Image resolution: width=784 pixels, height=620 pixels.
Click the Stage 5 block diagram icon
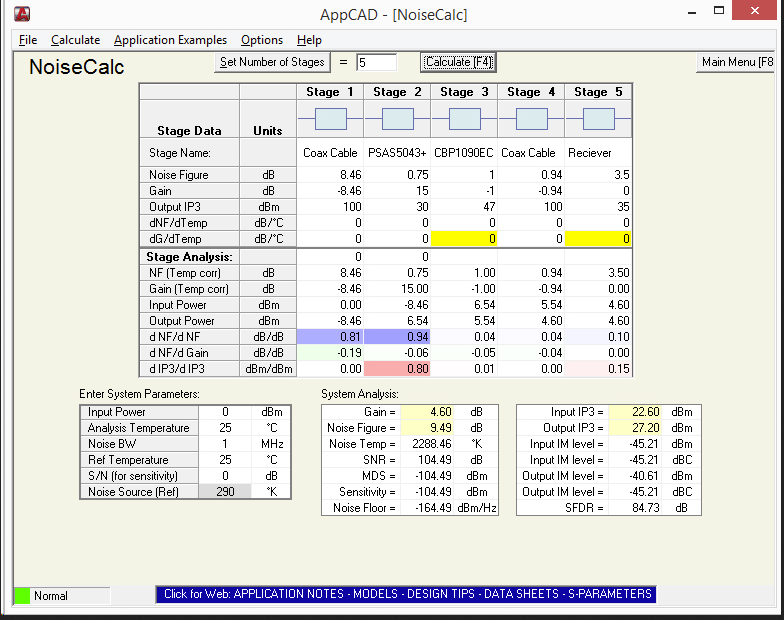click(598, 119)
